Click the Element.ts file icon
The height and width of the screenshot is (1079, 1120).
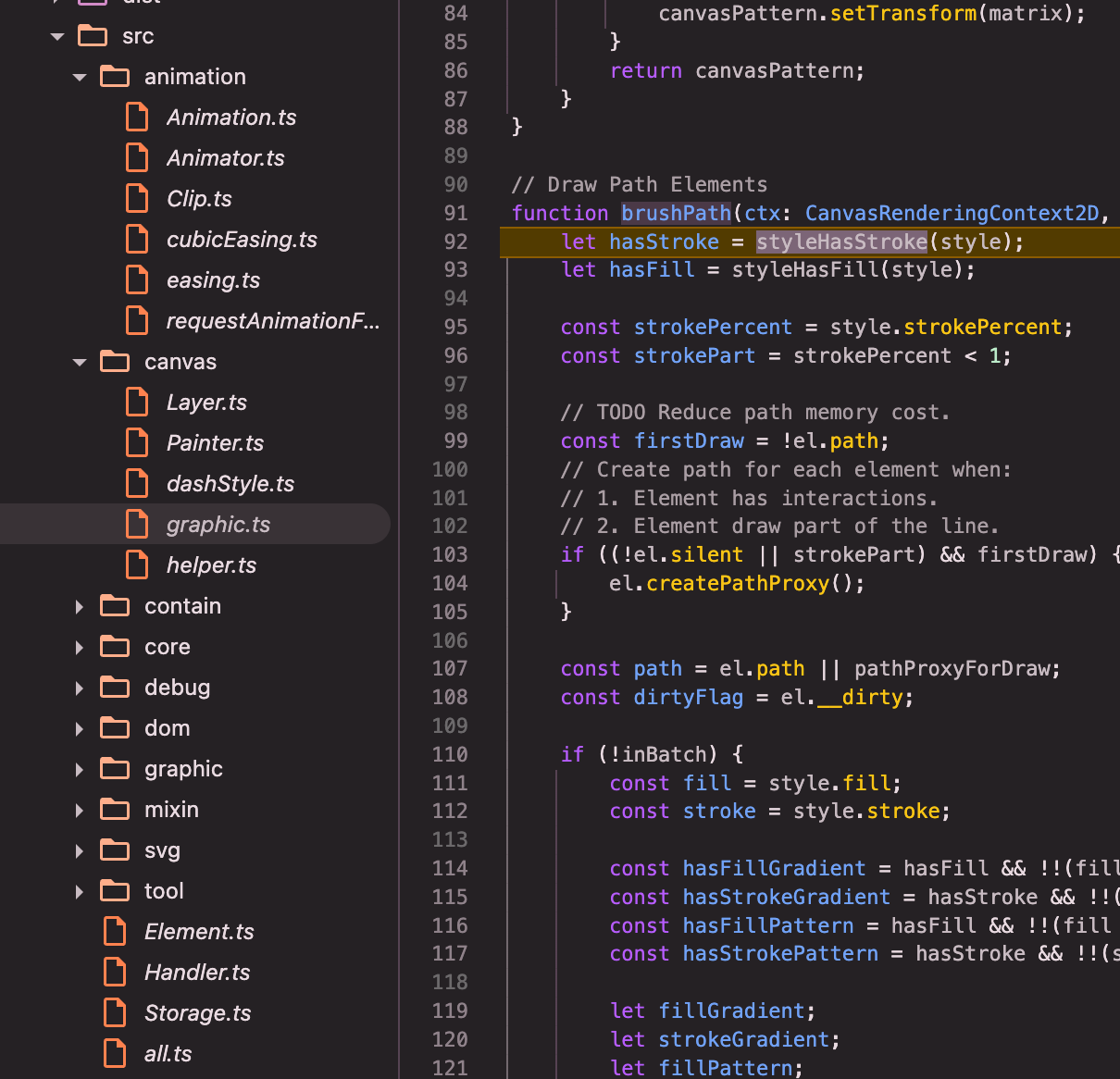tap(115, 932)
